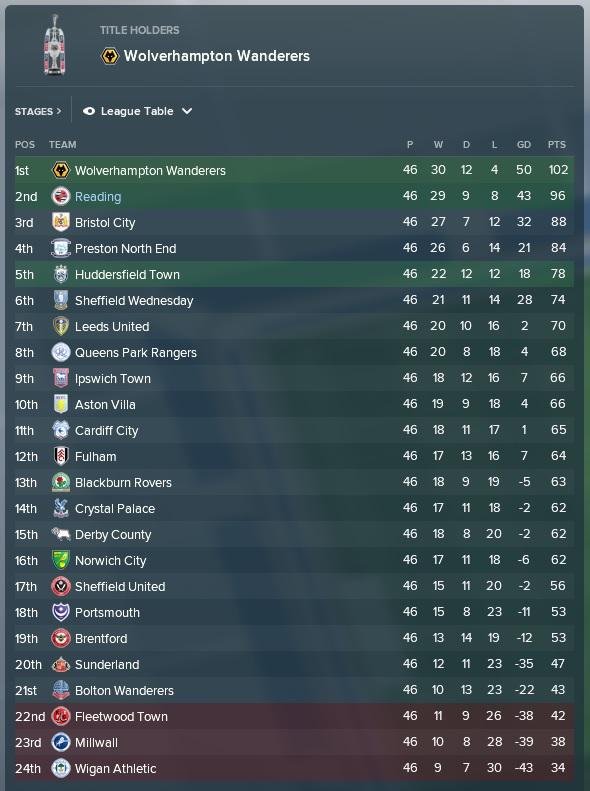590x791 pixels.
Task: Open the League Table view dropdown
Action: 137,111
